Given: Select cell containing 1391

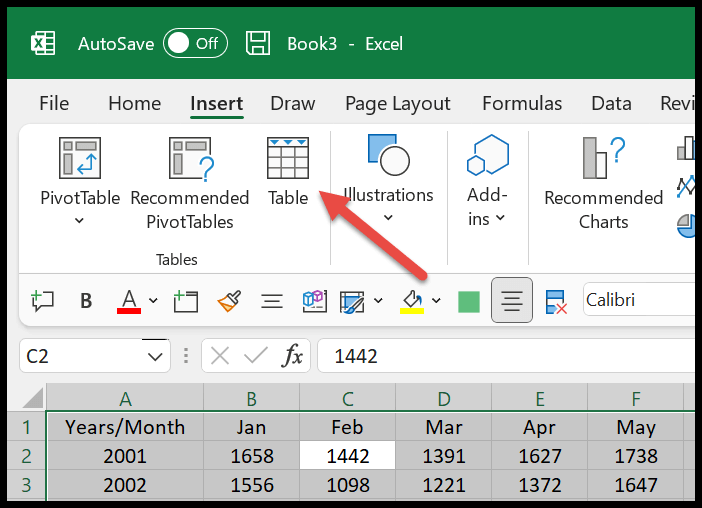Looking at the screenshot, I should [x=443, y=456].
